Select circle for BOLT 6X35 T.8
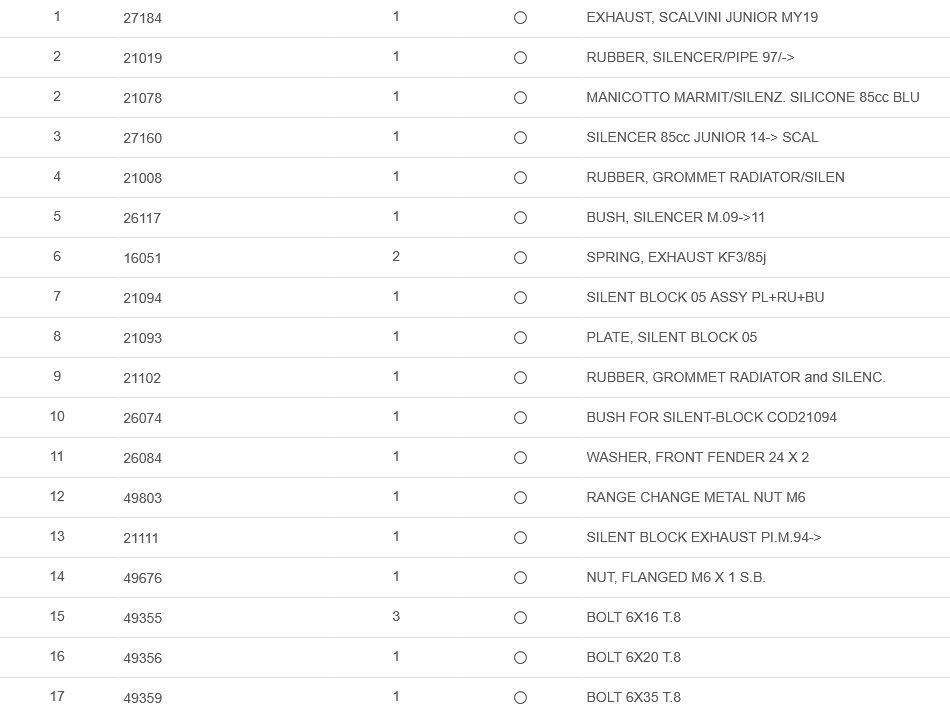 pyautogui.click(x=520, y=698)
